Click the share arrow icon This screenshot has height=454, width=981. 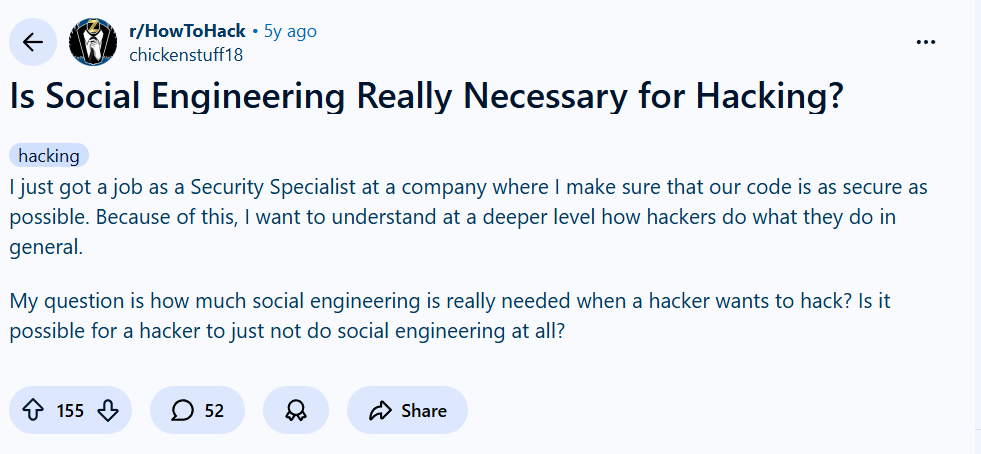(x=380, y=410)
